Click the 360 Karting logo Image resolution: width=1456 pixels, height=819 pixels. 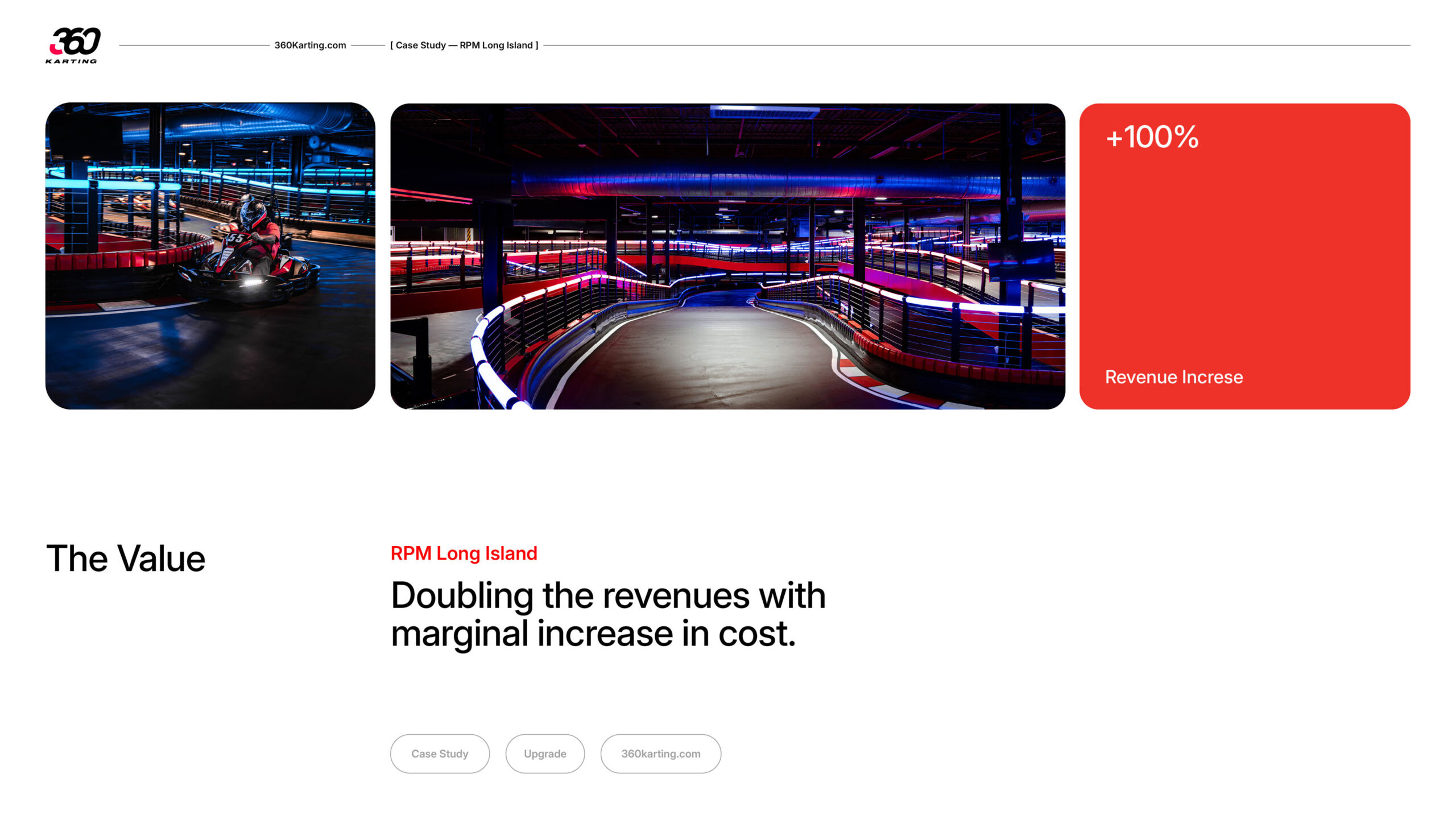click(73, 45)
